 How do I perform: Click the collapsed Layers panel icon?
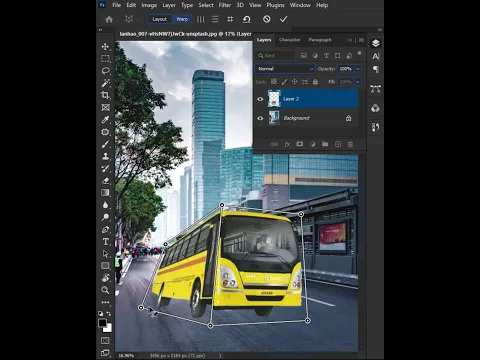[376, 43]
